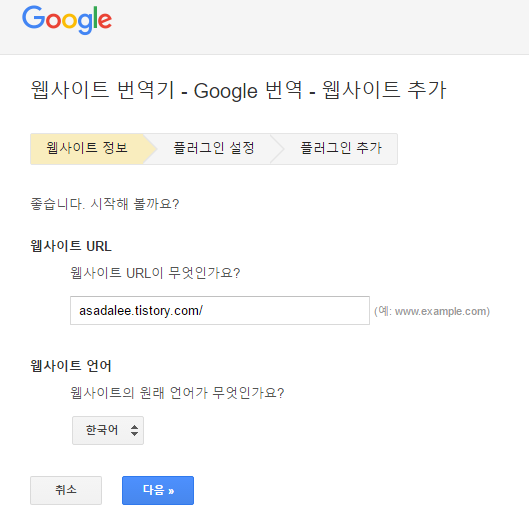This screenshot has height=525, width=529.
Task: Cancel with the 취소 button
Action: (x=66, y=490)
